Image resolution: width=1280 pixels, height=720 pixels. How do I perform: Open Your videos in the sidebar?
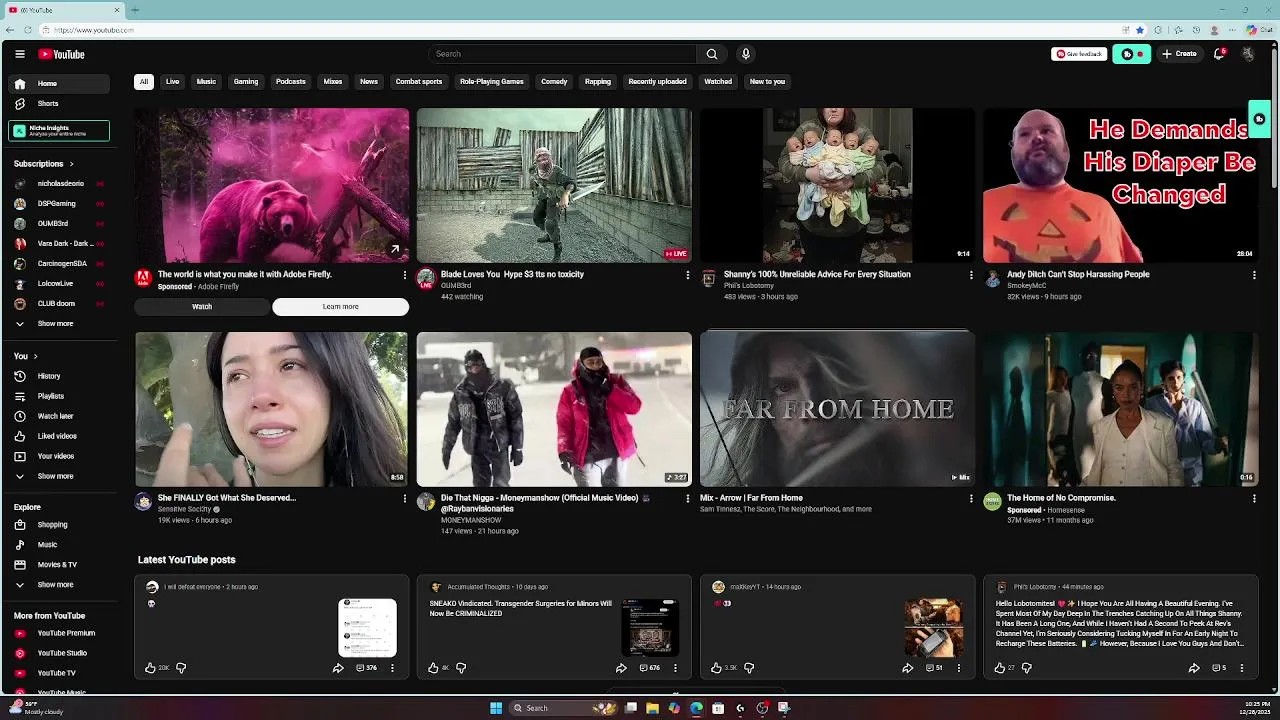(60, 456)
